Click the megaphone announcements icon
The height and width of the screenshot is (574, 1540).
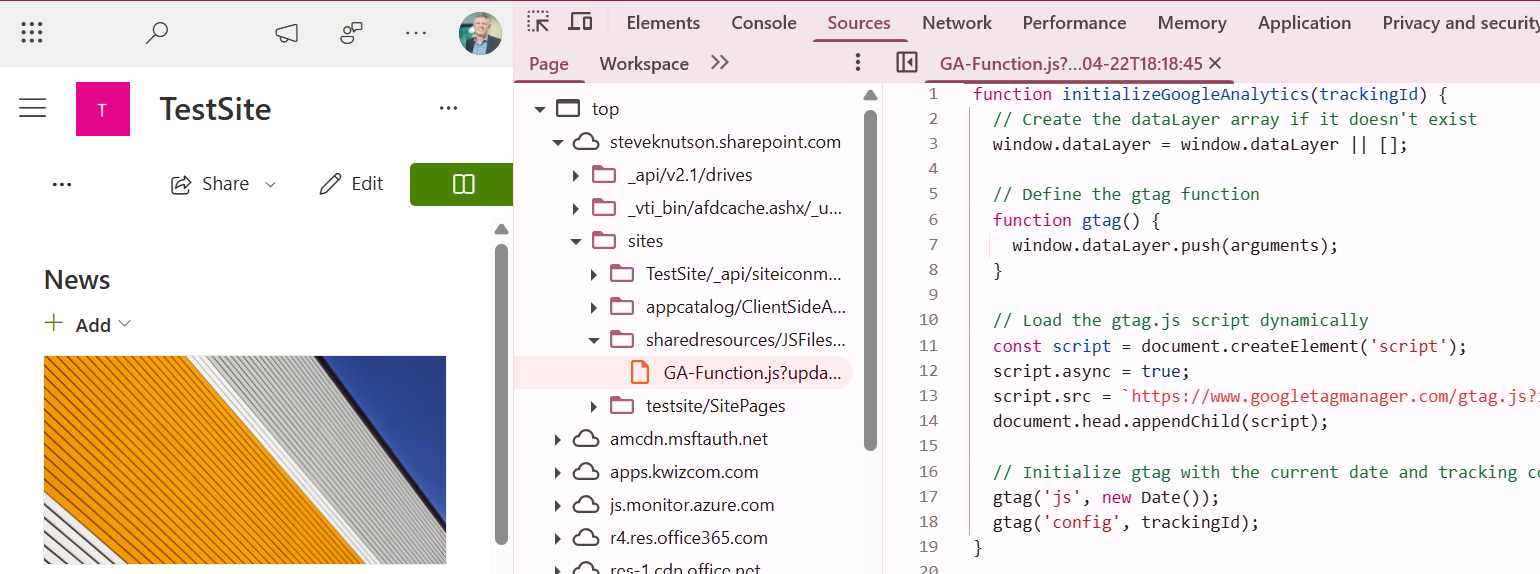click(x=286, y=33)
